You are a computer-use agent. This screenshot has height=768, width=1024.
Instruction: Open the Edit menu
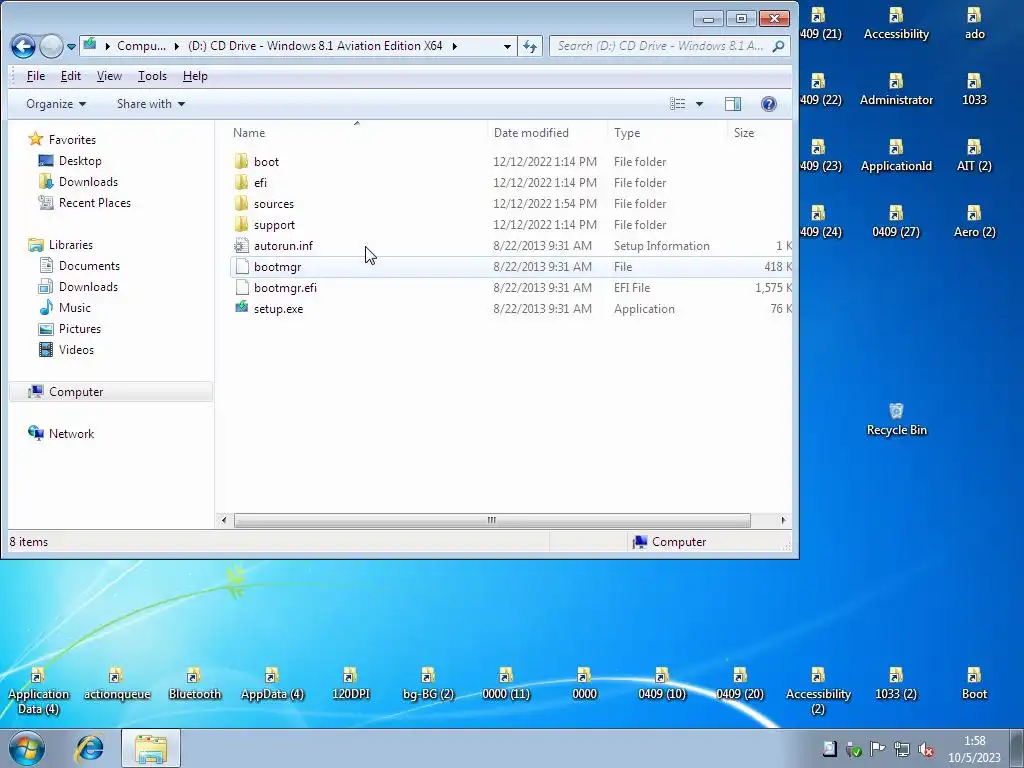(71, 76)
